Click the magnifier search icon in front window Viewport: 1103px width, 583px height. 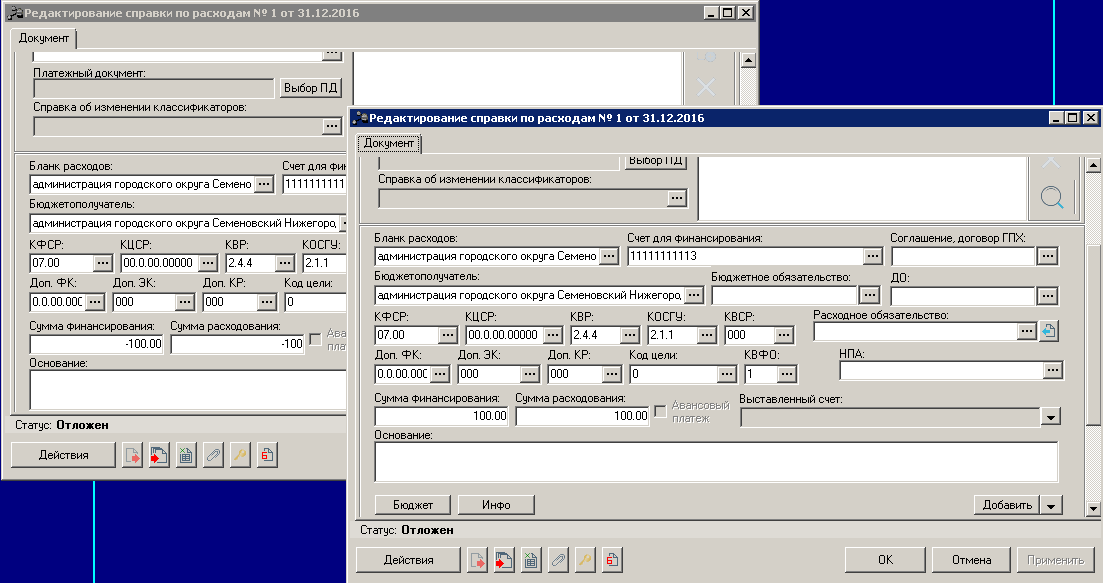(x=1051, y=198)
